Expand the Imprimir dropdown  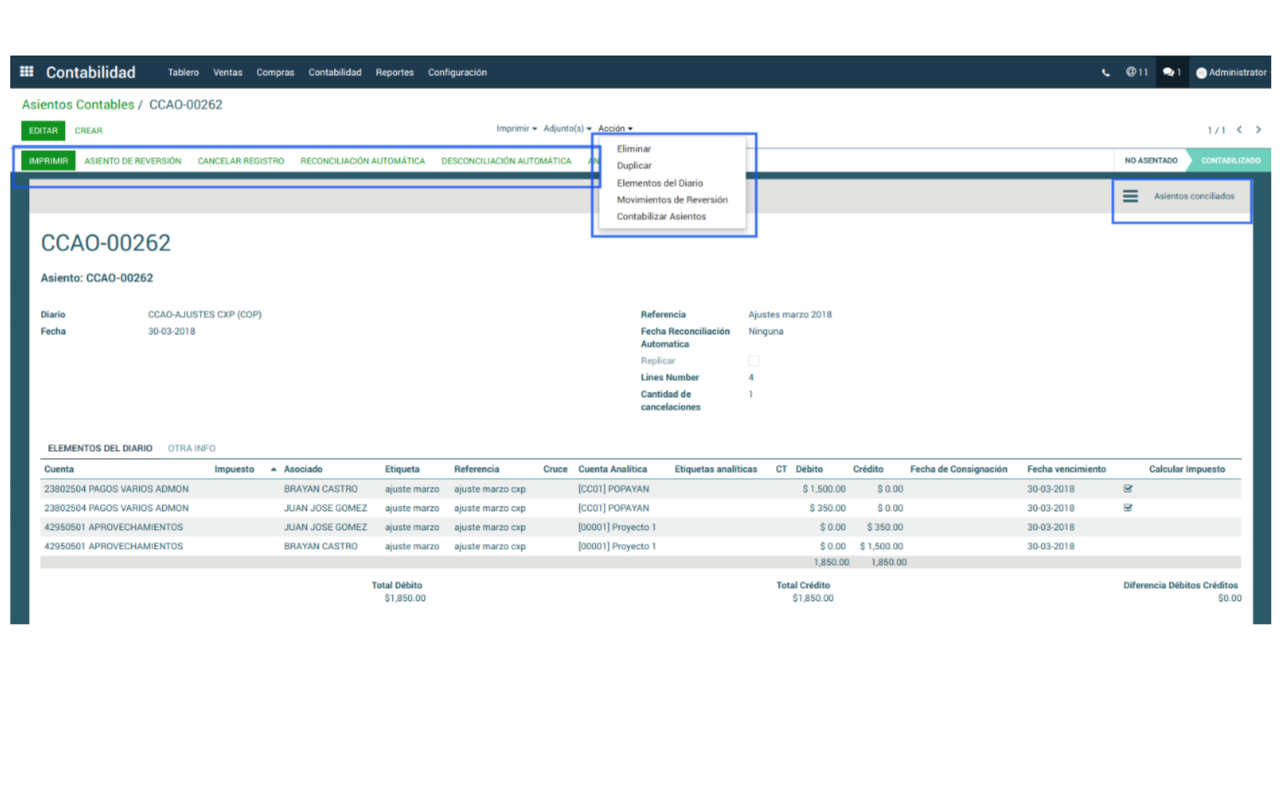pyautogui.click(x=516, y=129)
